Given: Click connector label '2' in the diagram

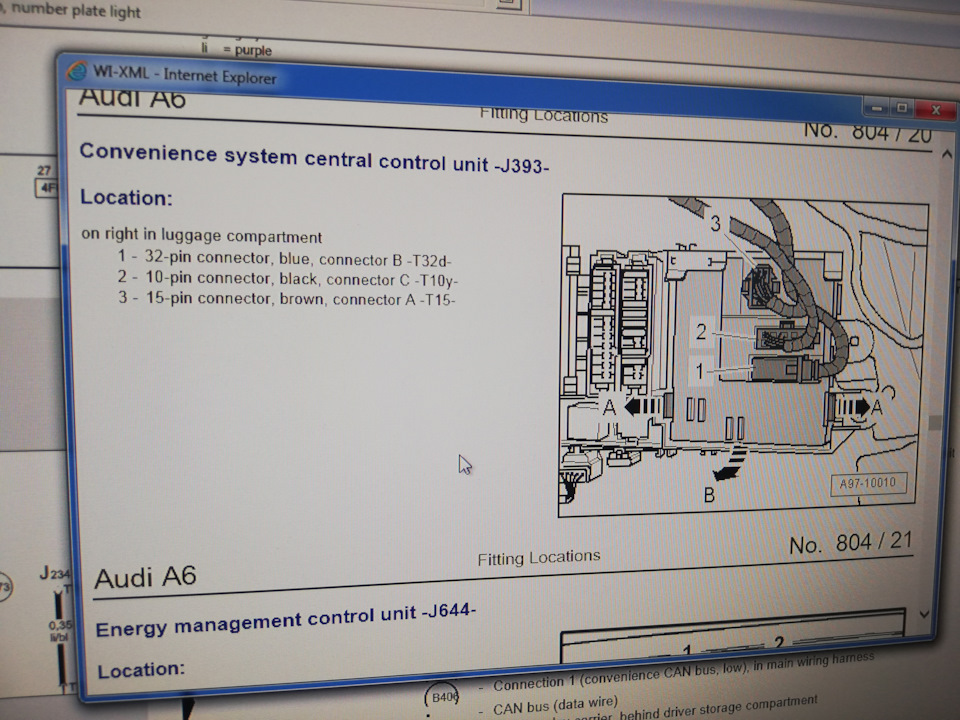Looking at the screenshot, I should (x=701, y=332).
